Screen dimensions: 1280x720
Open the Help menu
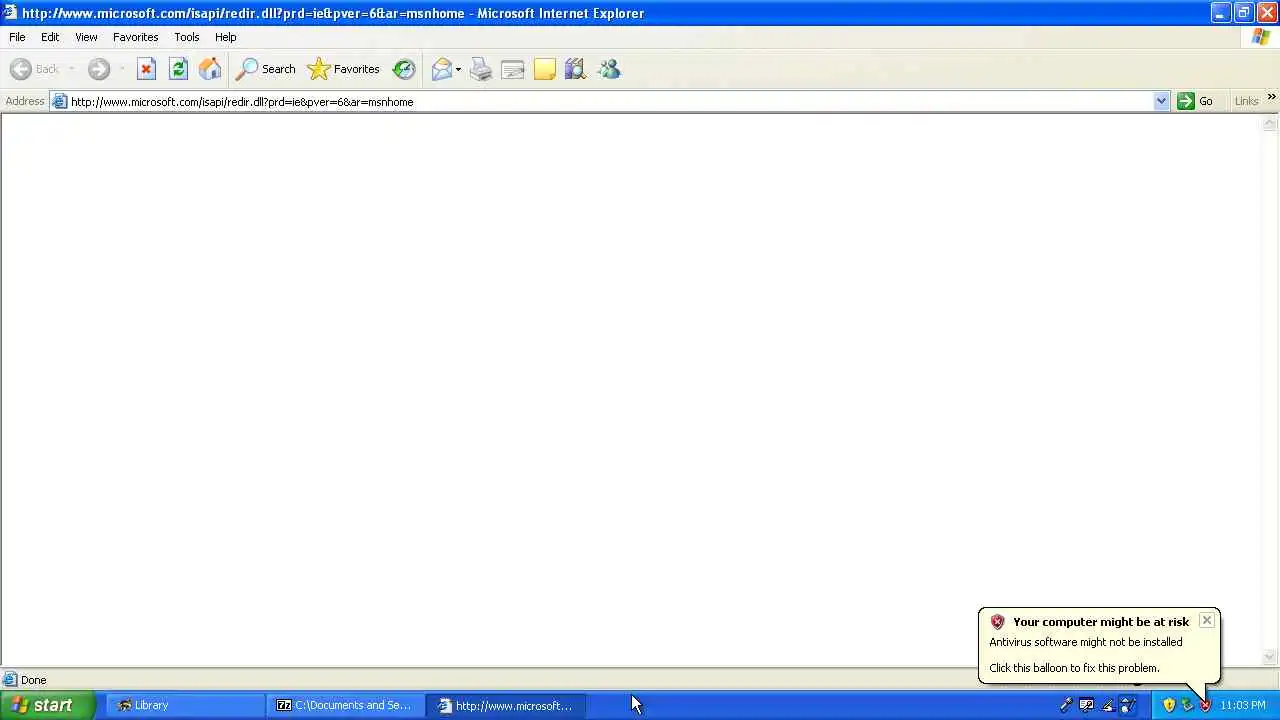226,37
